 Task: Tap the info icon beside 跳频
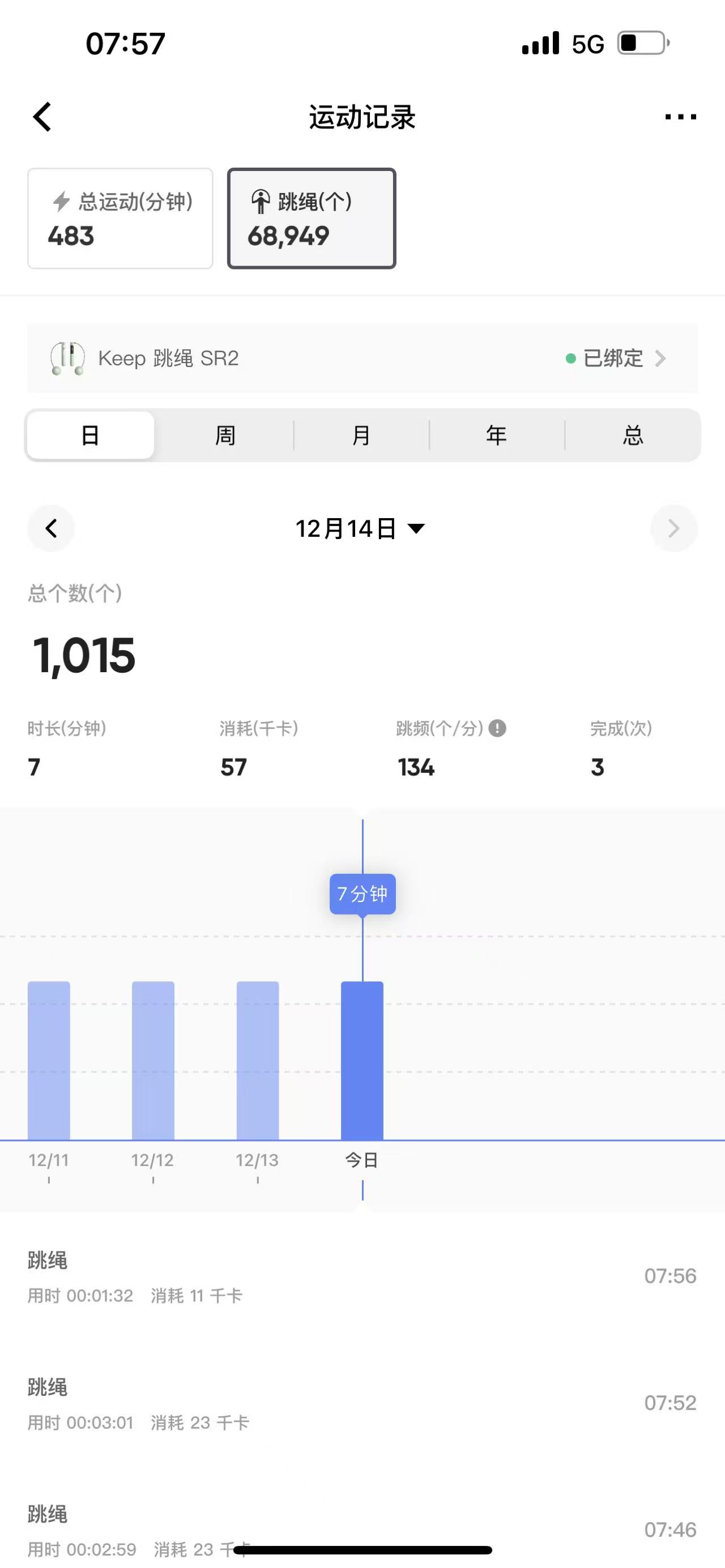pyautogui.click(x=497, y=728)
